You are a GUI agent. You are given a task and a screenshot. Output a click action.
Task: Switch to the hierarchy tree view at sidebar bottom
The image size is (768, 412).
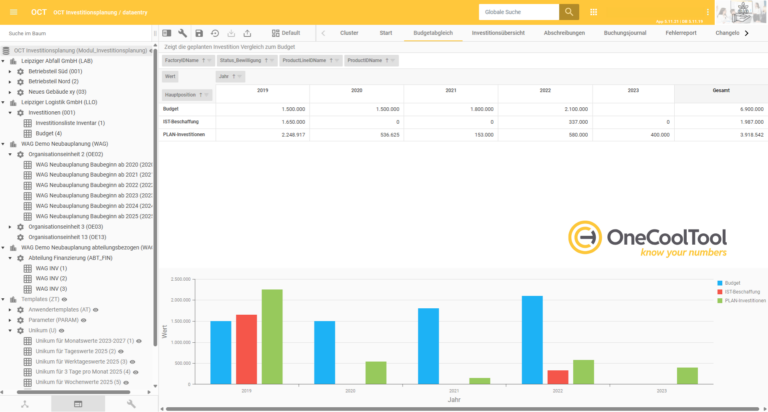coord(26,403)
